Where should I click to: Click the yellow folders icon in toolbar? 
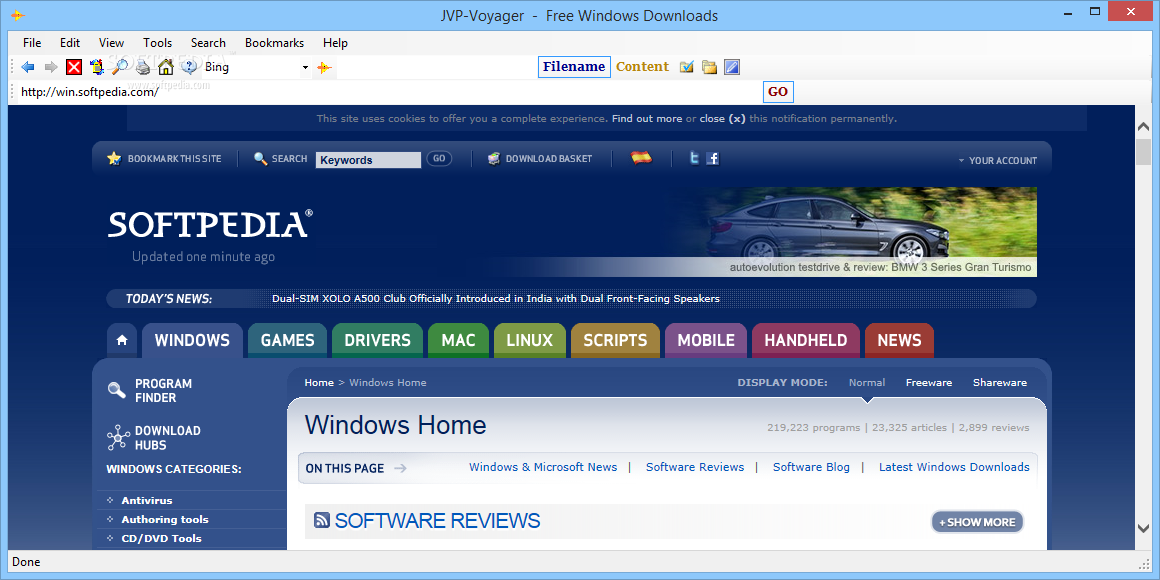(709, 67)
